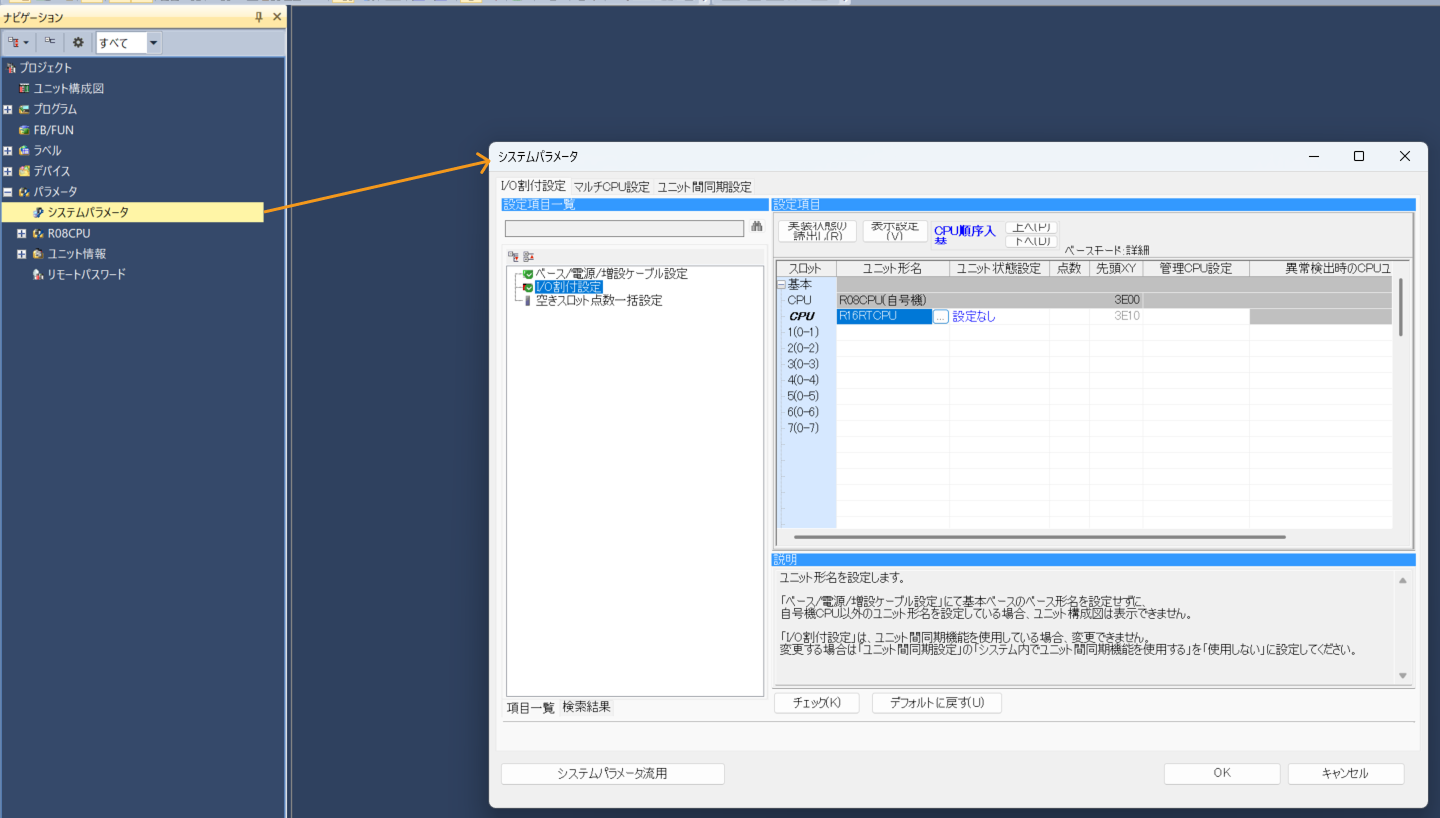Viewport: 1440px width, 818px height.
Task: Click the 管理CPU設定 column header
Action: tap(1196, 268)
